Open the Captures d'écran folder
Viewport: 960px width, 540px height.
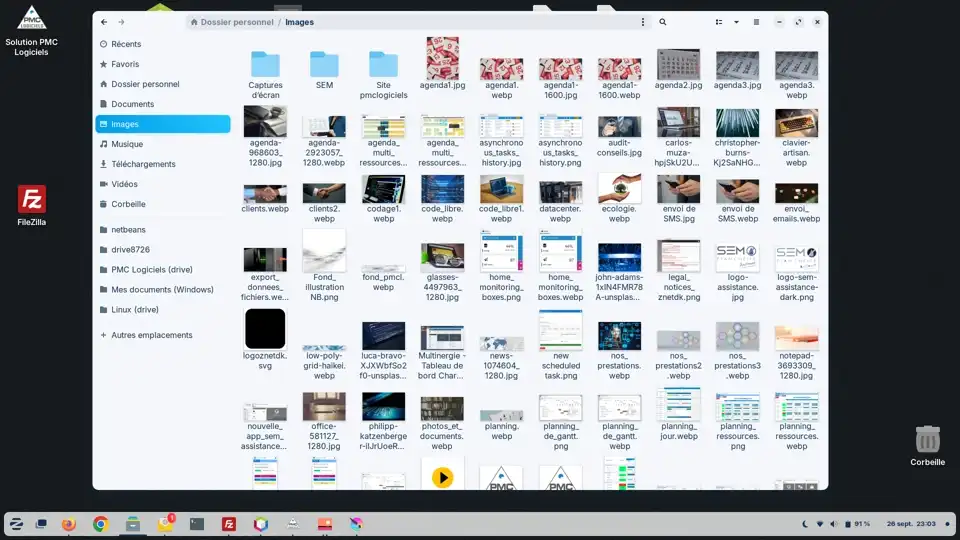click(x=265, y=65)
